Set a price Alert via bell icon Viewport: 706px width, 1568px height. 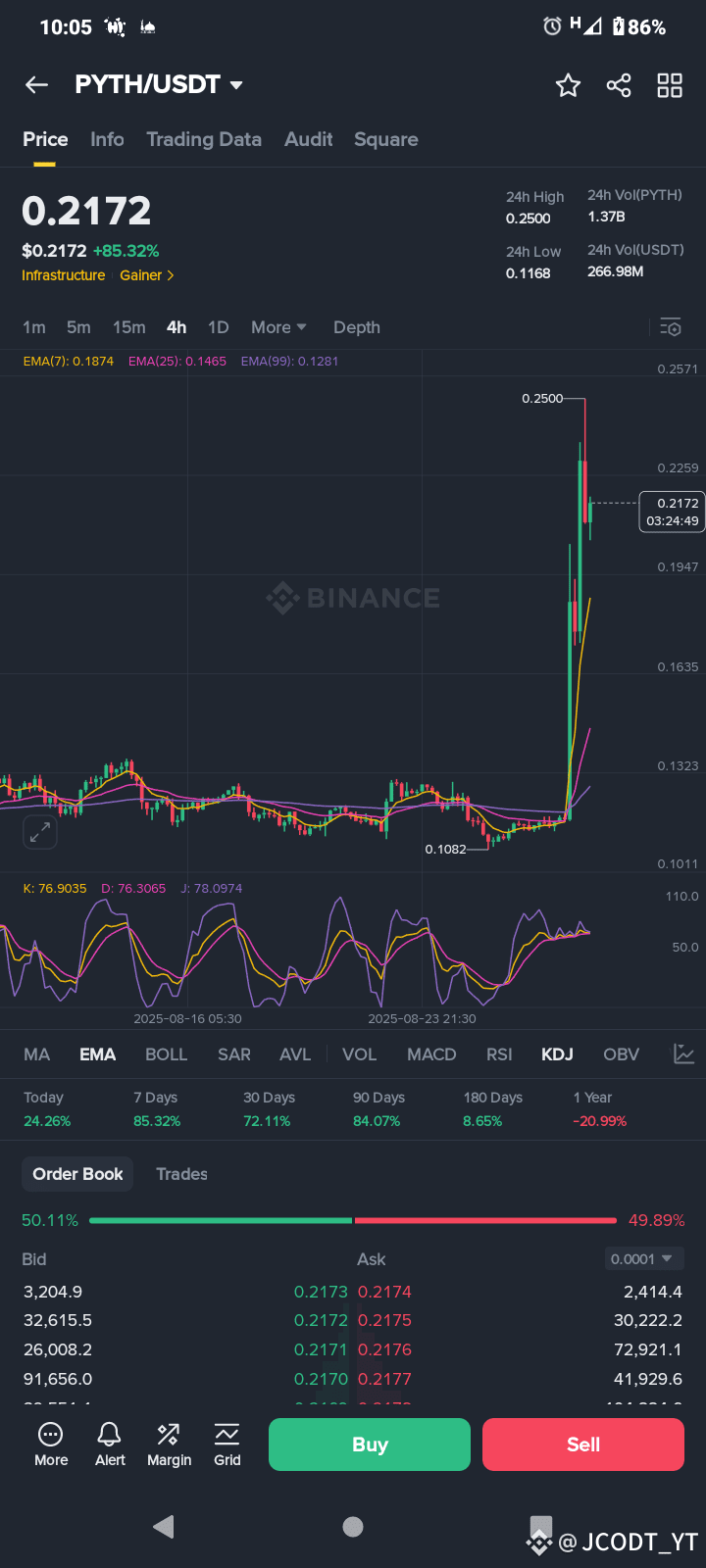point(110,1445)
